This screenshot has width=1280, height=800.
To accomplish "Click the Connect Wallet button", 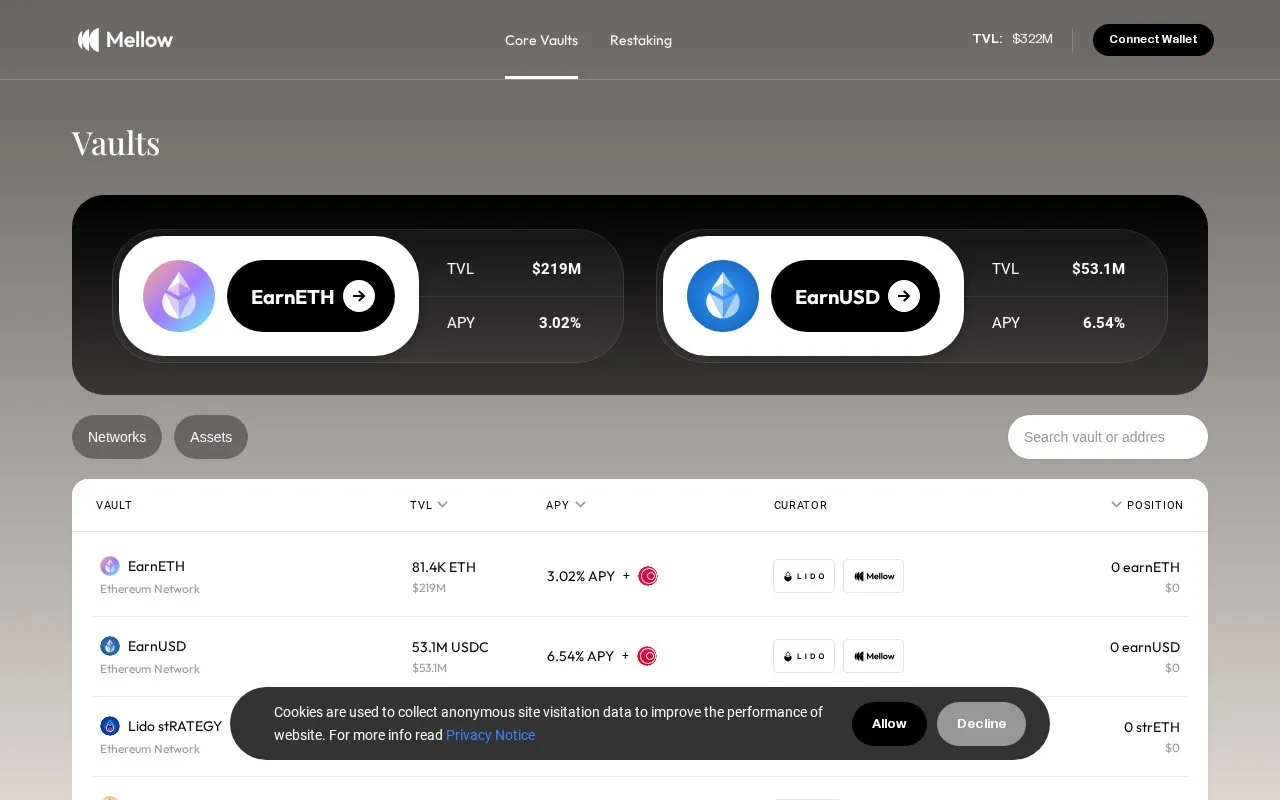I will pyautogui.click(x=1153, y=40).
